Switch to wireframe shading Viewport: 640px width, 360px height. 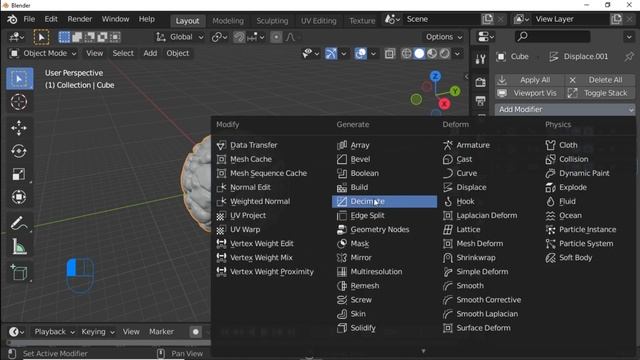[x=407, y=53]
